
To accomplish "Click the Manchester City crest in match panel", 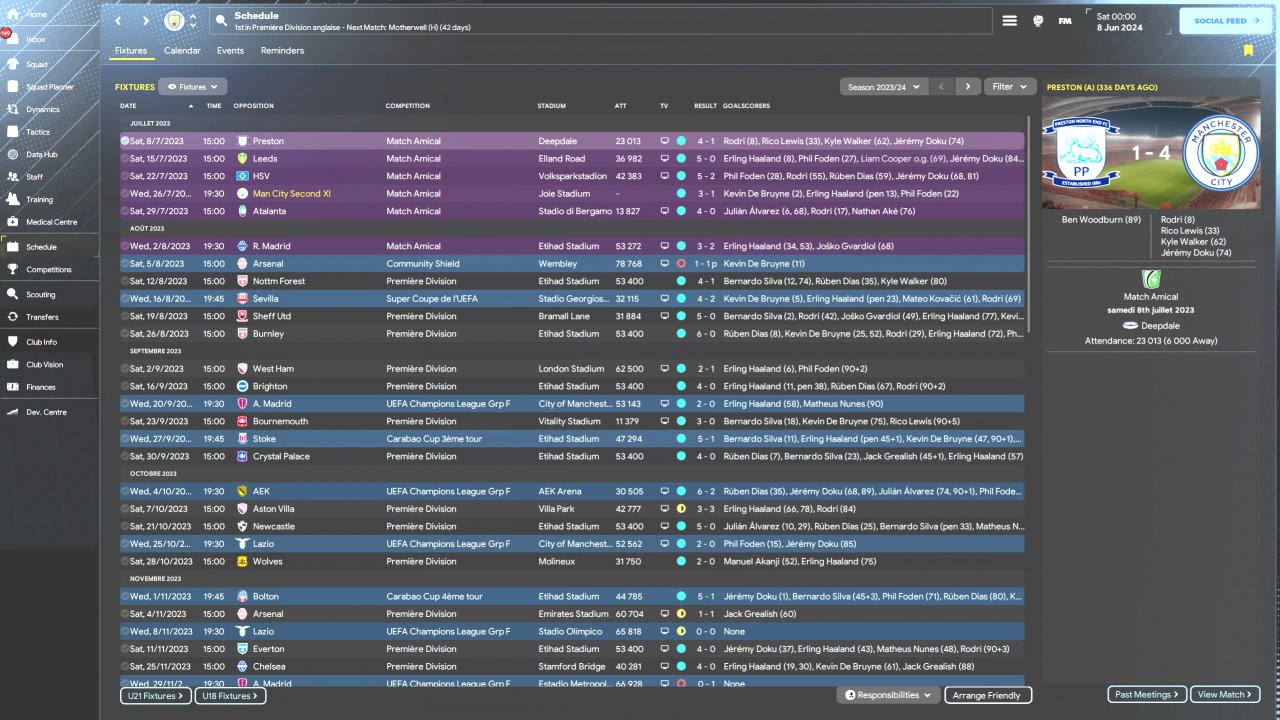I will tap(1220, 153).
